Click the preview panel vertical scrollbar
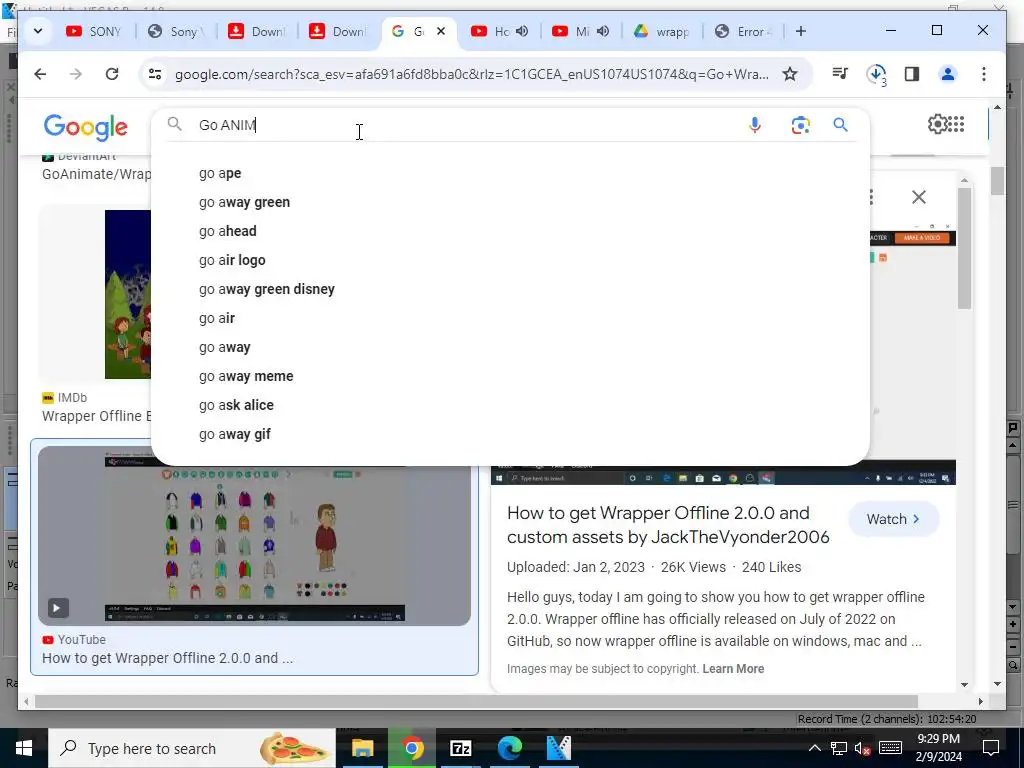Viewport: 1024px width, 768px height. tap(965, 247)
